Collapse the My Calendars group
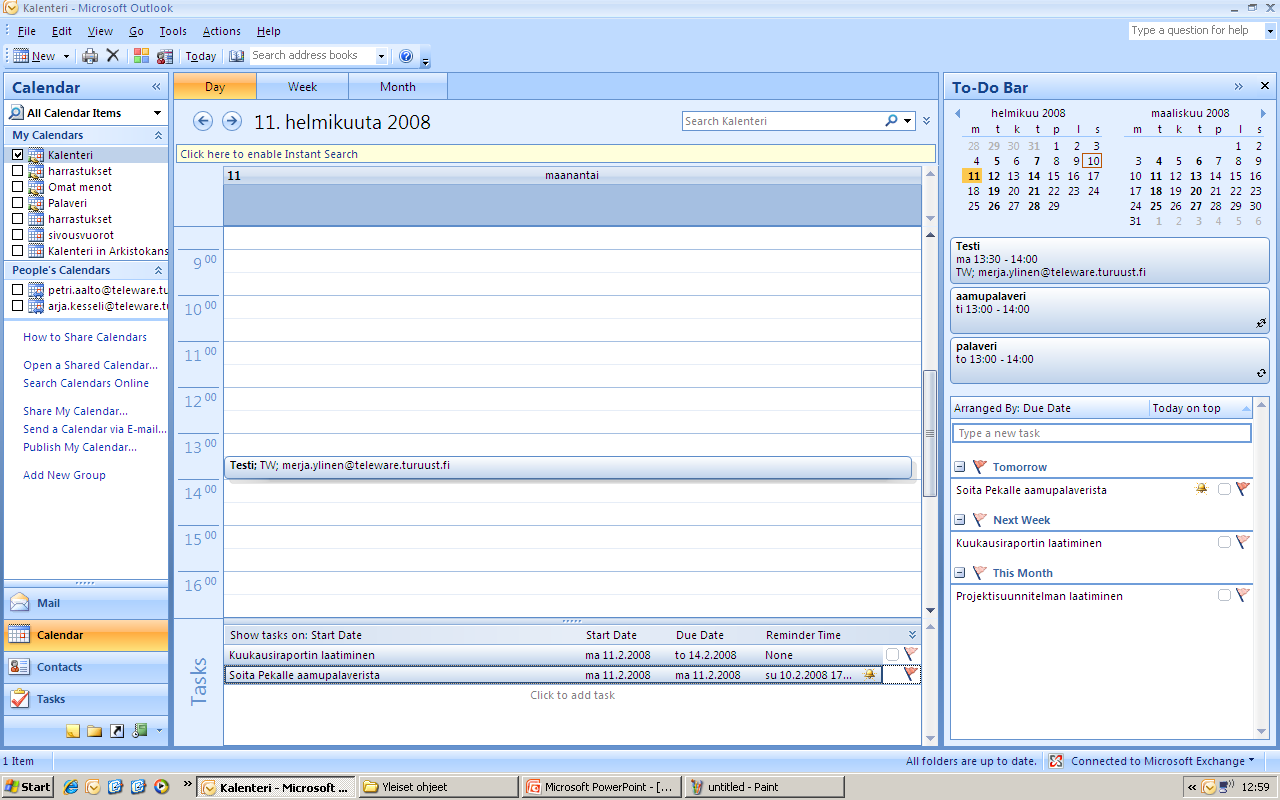The height and width of the screenshot is (800, 1280). pyautogui.click(x=158, y=135)
